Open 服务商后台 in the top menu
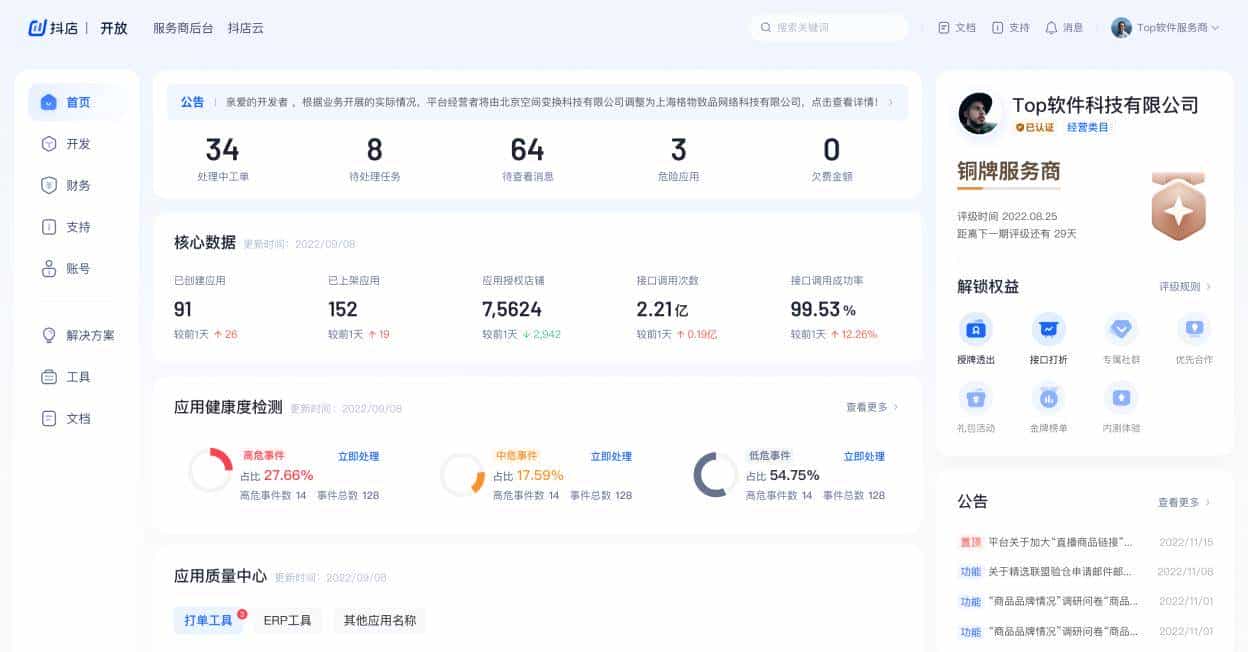This screenshot has height=652, width=1248. point(182,28)
